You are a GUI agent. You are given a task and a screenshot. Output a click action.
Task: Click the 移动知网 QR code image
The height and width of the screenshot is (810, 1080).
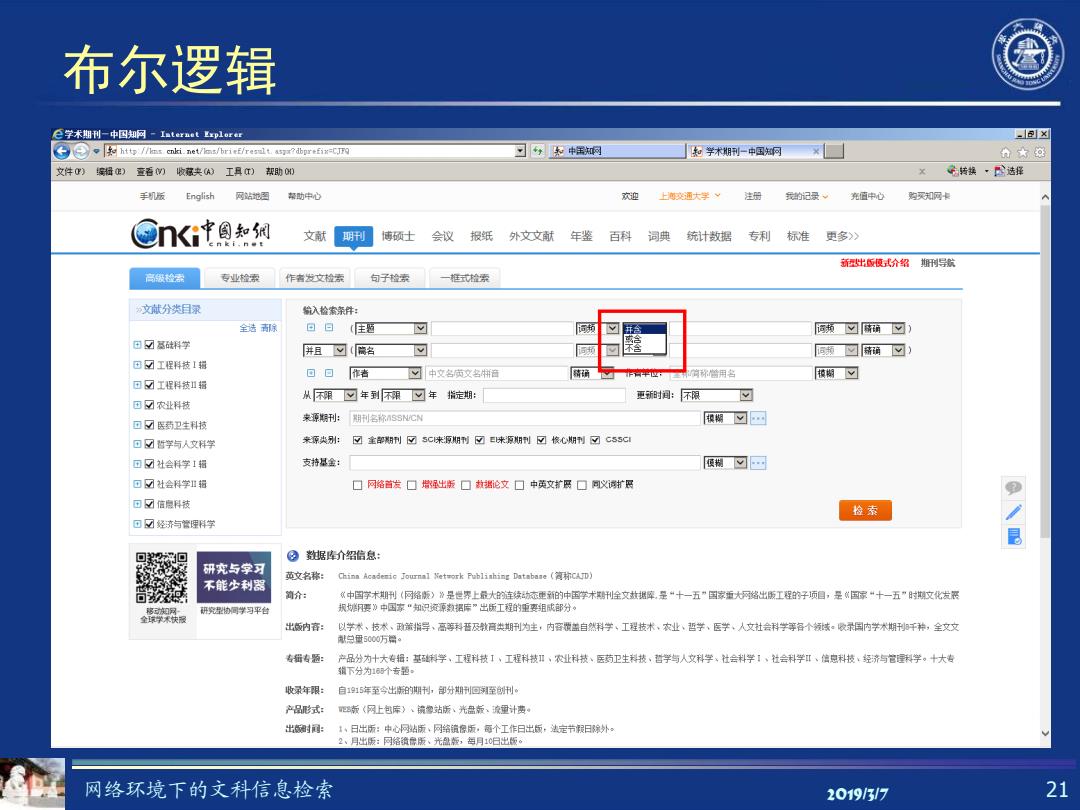click(x=162, y=577)
